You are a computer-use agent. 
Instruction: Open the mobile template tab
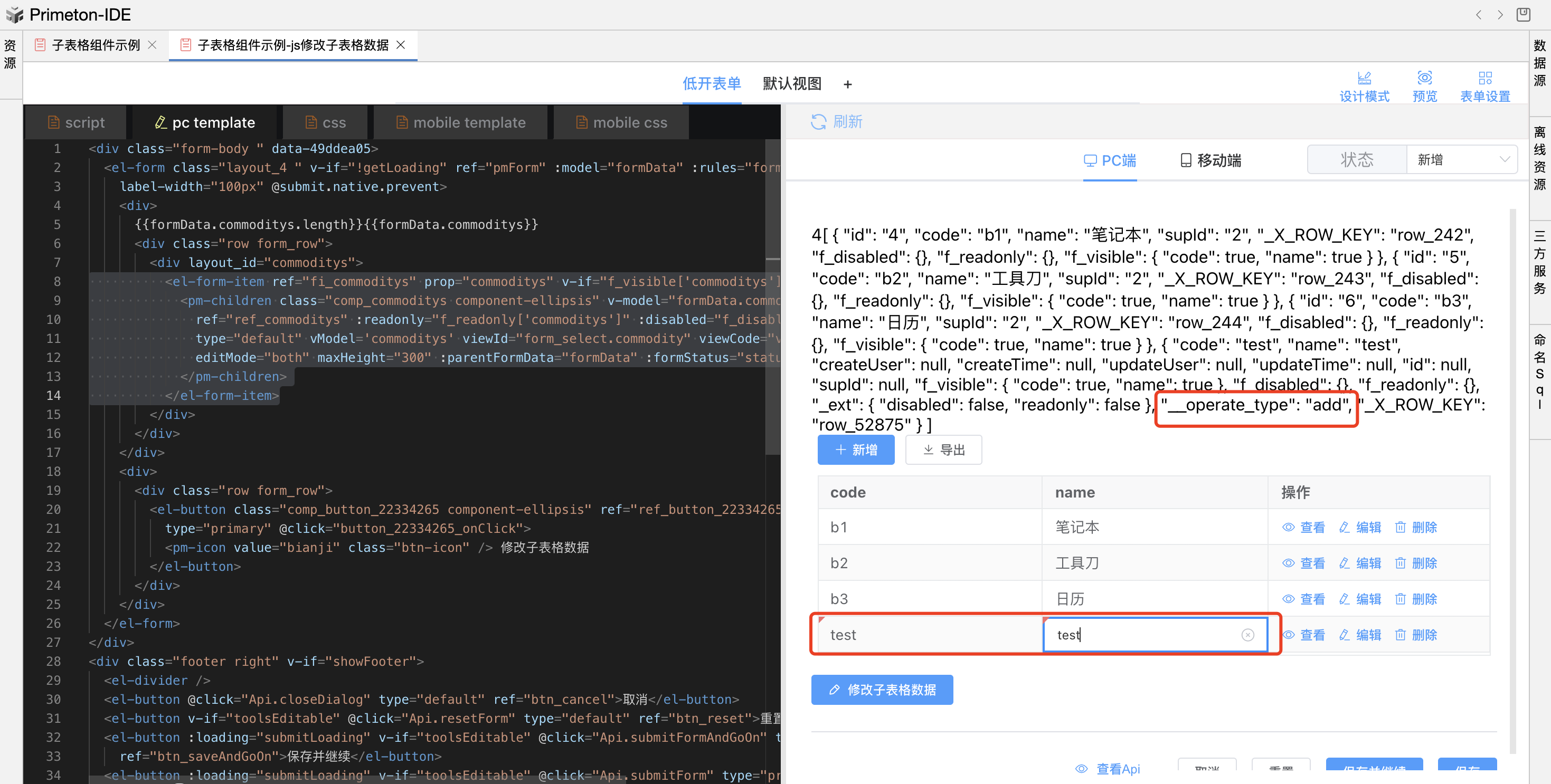(x=461, y=123)
